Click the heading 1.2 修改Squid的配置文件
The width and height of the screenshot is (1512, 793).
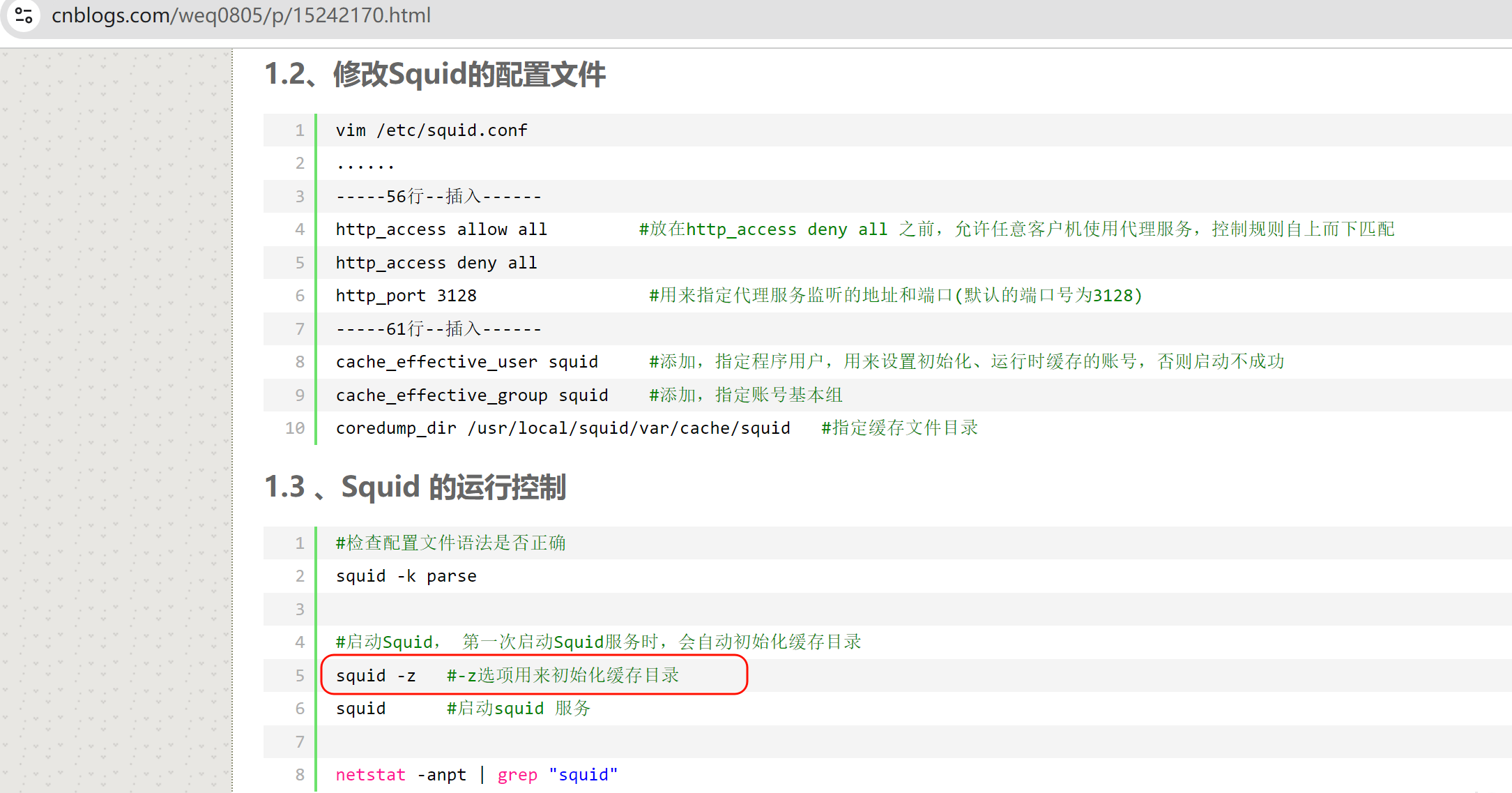[x=435, y=74]
